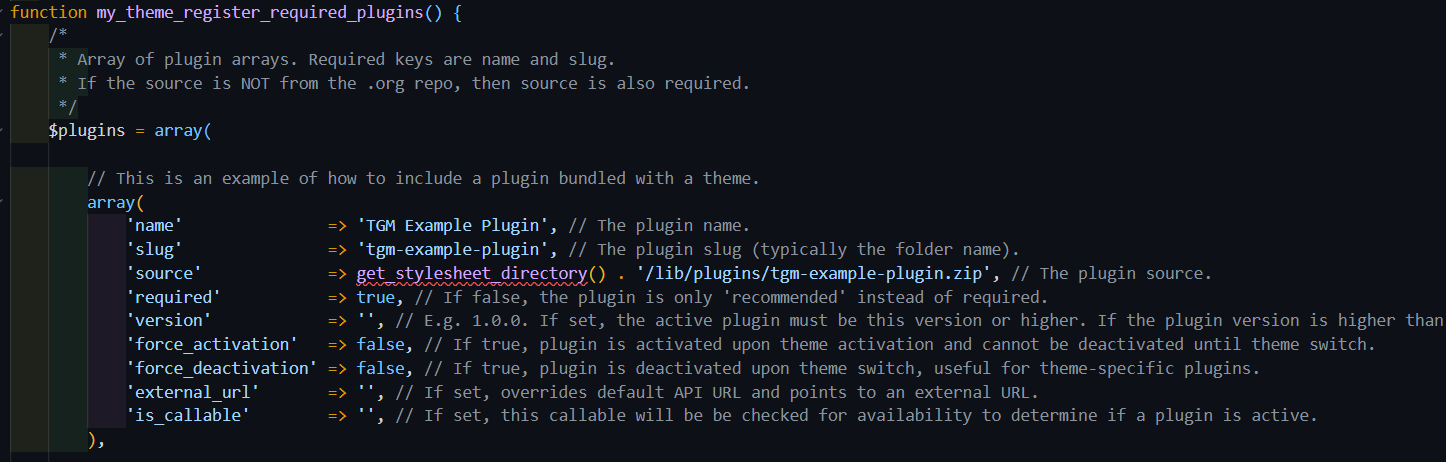Click the closing parenthesis of inner array
The width and height of the screenshot is (1446, 462).
(x=92, y=440)
